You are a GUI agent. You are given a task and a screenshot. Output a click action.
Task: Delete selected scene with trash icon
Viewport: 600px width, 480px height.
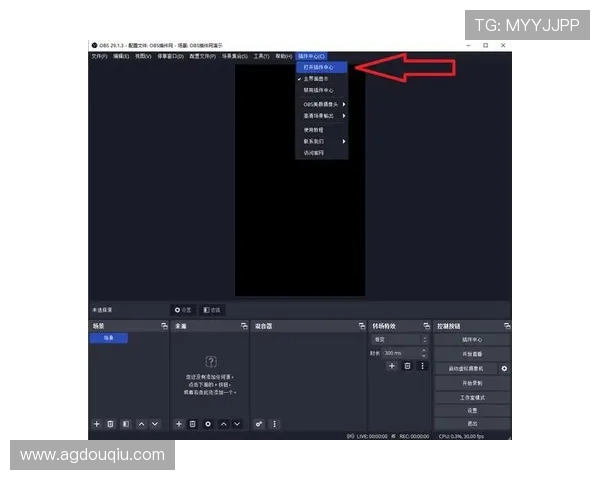[x=111, y=424]
